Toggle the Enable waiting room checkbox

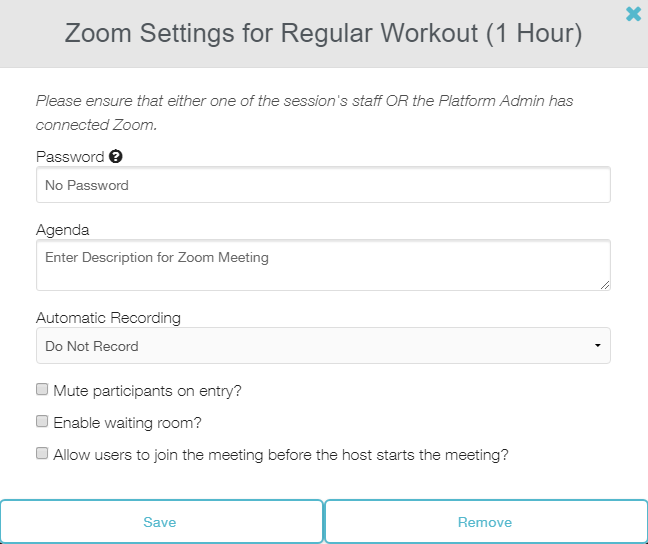pyautogui.click(x=42, y=422)
